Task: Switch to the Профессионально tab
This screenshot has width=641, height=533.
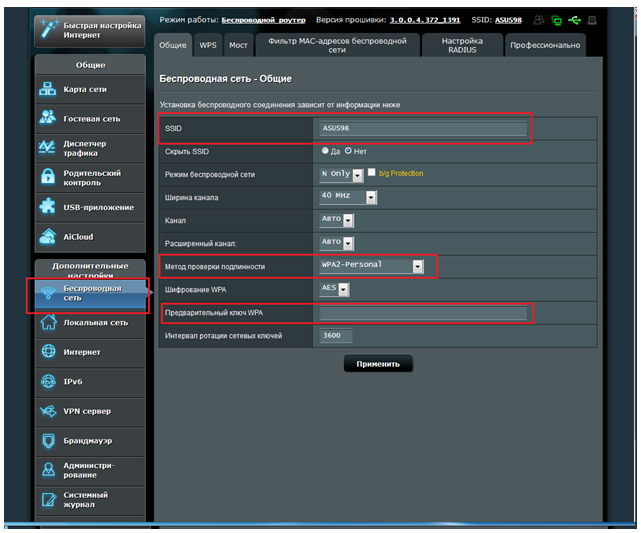Action: tap(545, 45)
